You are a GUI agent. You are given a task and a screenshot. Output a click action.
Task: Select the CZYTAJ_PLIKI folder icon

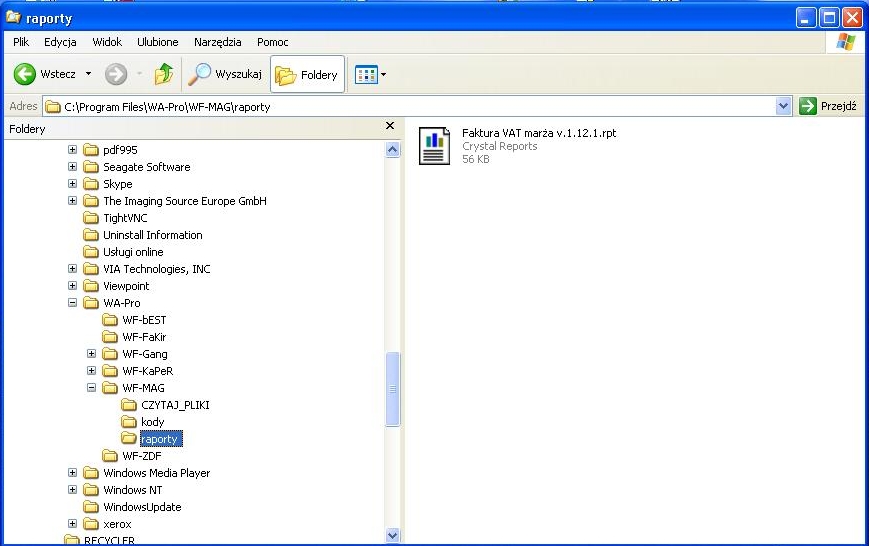click(x=129, y=405)
